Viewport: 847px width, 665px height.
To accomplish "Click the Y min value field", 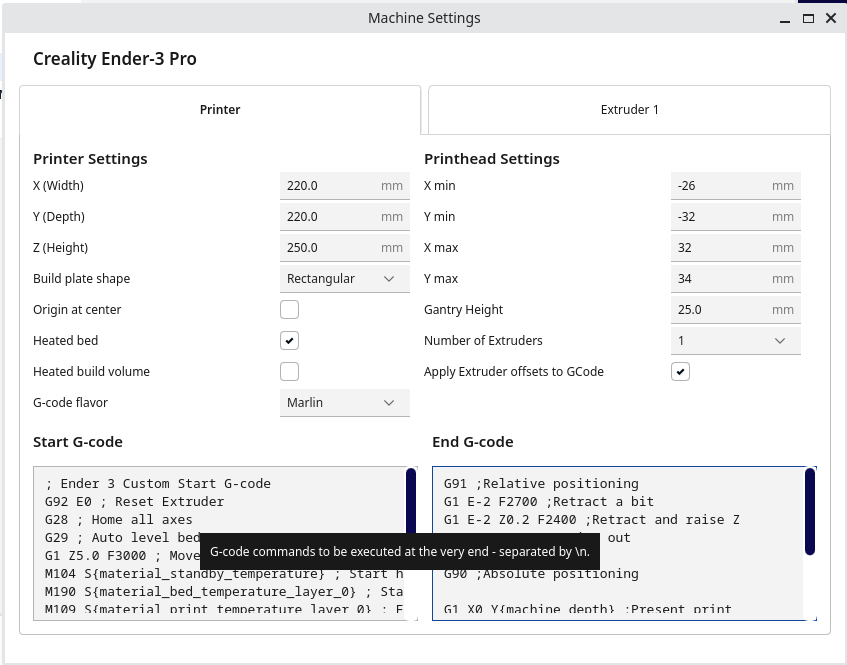I will coord(736,217).
